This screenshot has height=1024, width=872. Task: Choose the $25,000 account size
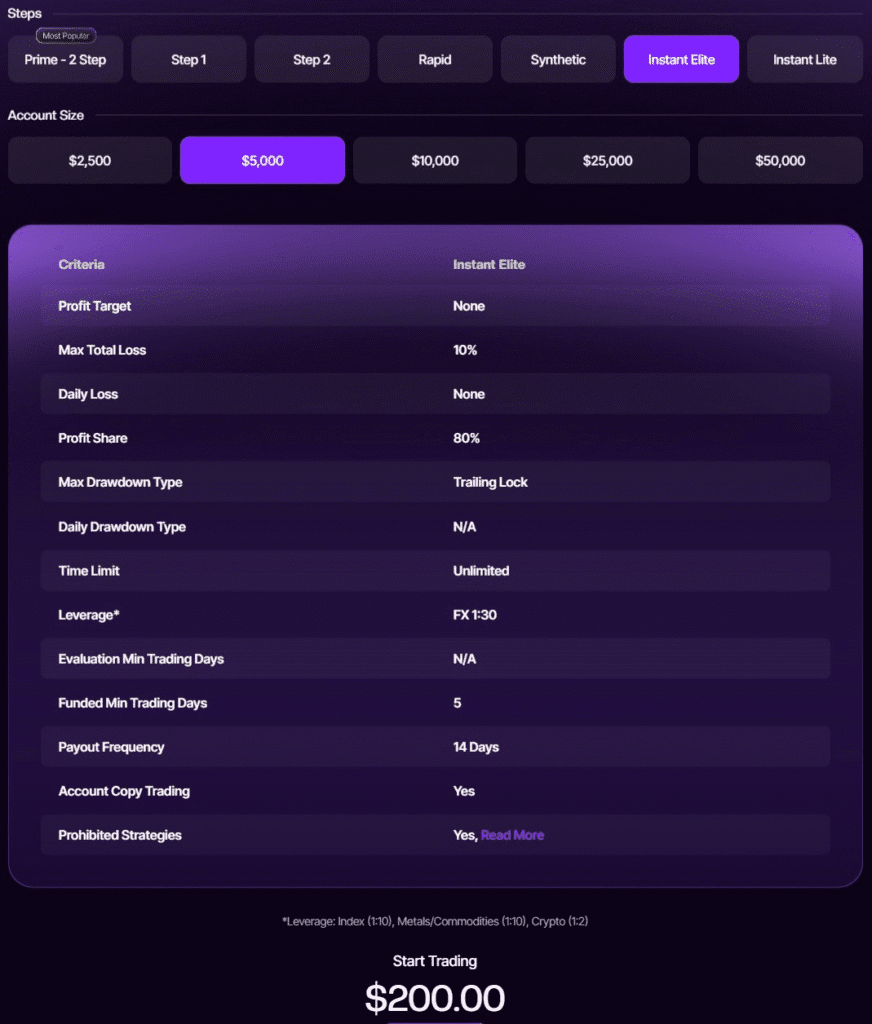(x=607, y=160)
